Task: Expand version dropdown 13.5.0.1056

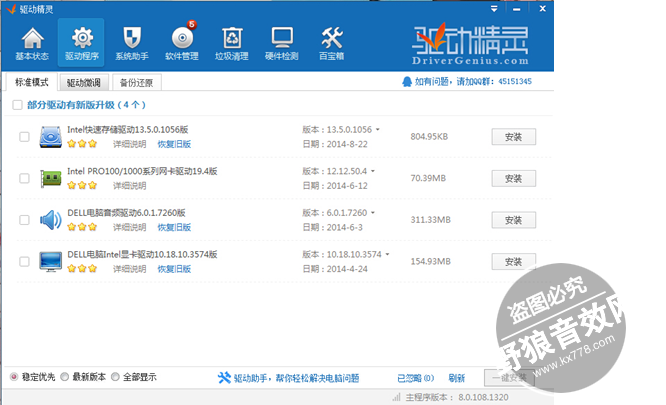Action: pos(378,129)
